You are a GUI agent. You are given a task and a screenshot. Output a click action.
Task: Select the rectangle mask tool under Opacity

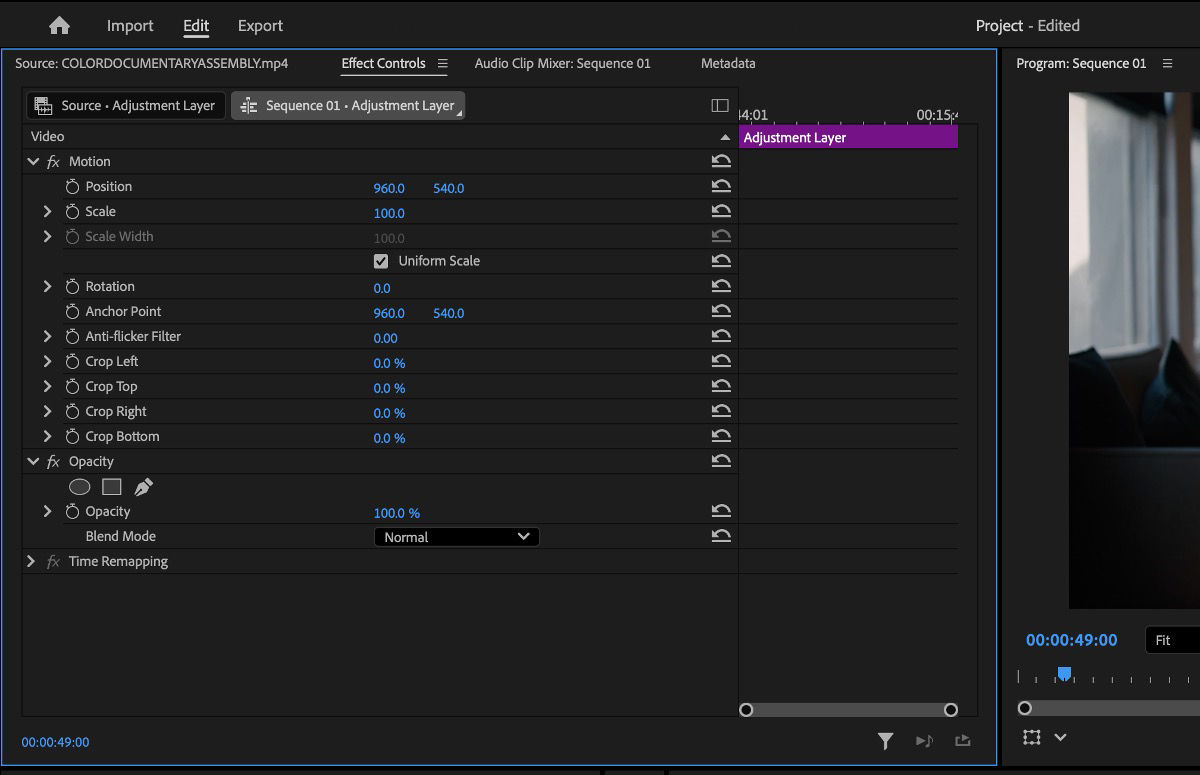pos(111,486)
